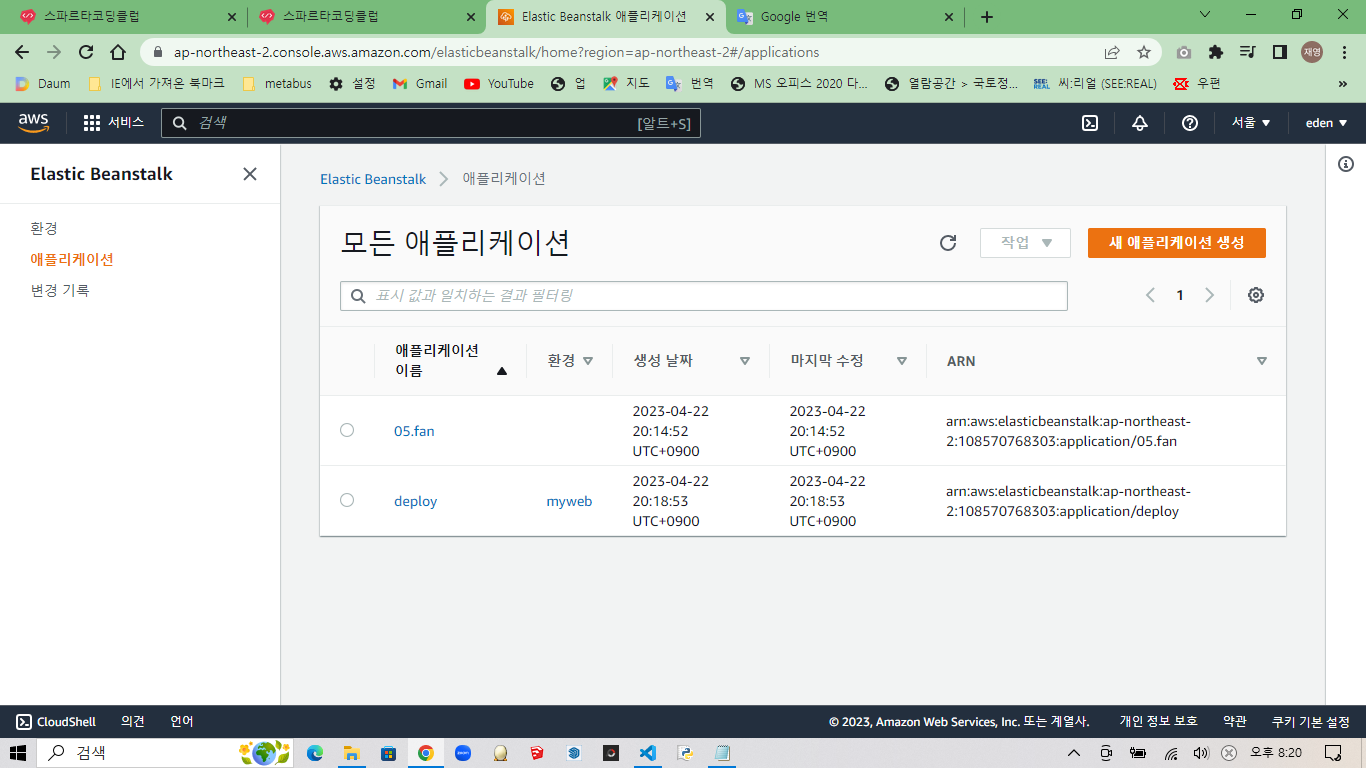This screenshot has width=1366, height=768.
Task: Go to previous page of applications
Action: click(x=1150, y=295)
